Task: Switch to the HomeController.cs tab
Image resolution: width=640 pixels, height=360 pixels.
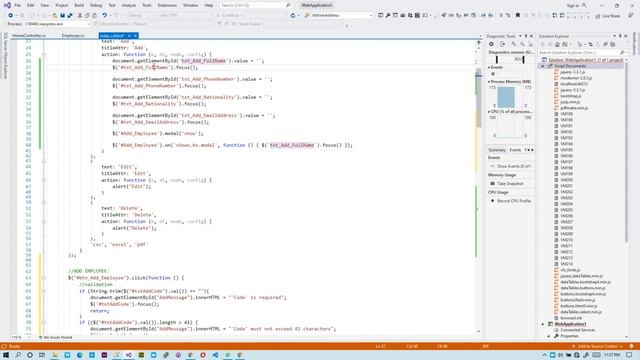Action: click(29, 36)
